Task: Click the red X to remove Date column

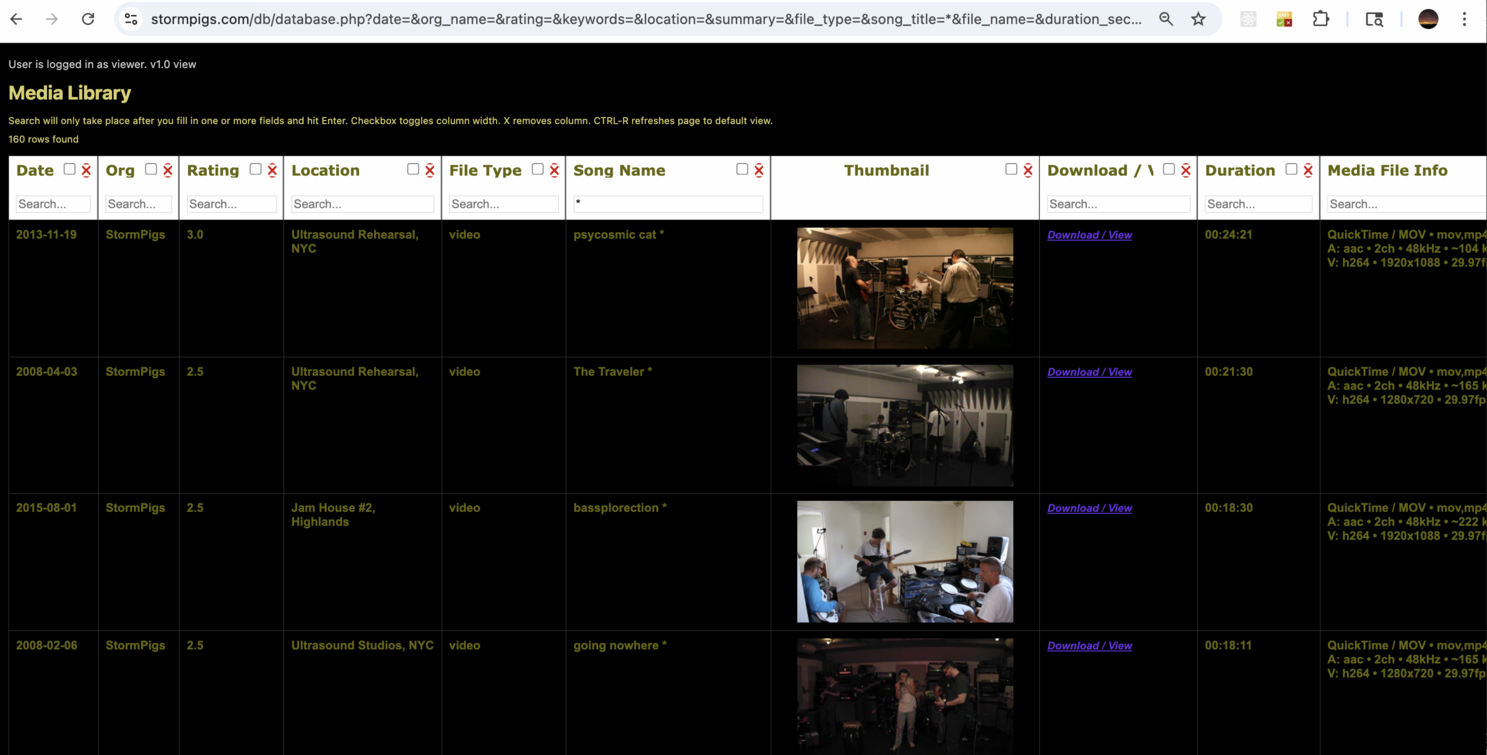Action: point(86,171)
